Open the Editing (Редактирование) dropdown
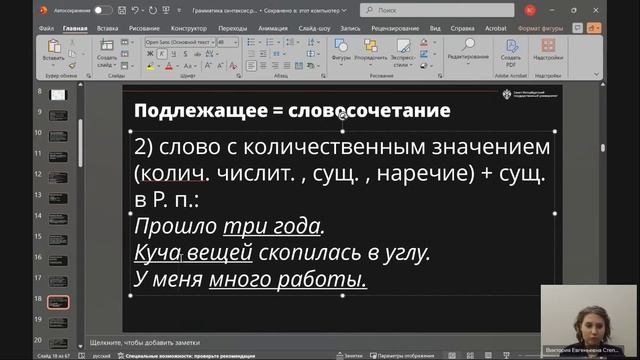The image size is (640, 360). coord(468,51)
